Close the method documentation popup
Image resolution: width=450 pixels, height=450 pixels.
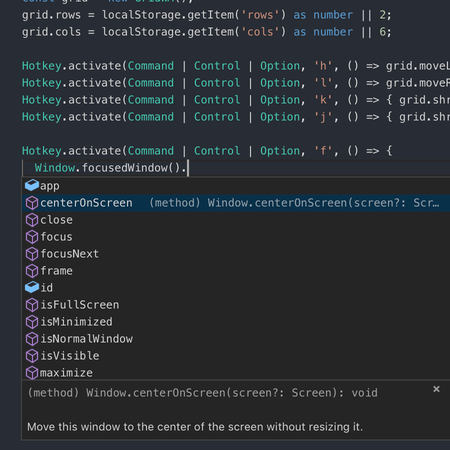[x=436, y=389]
